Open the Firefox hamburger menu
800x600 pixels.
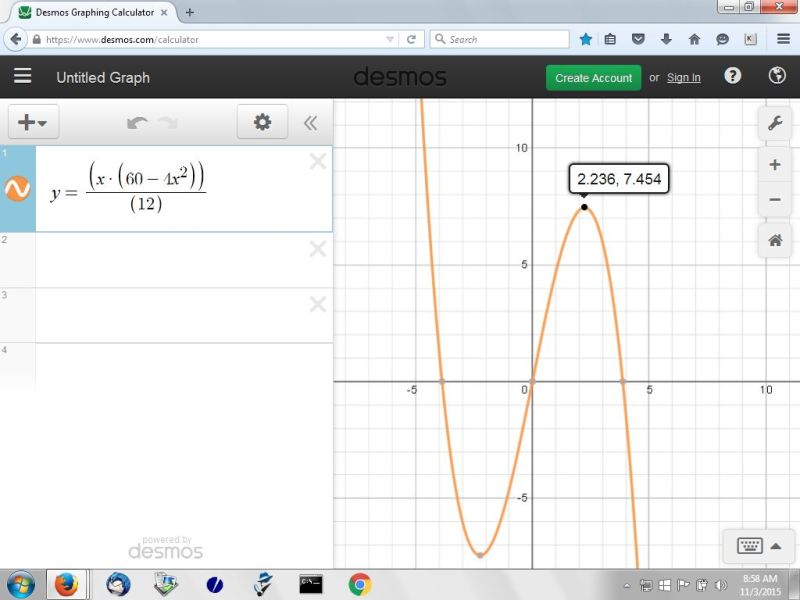784,39
